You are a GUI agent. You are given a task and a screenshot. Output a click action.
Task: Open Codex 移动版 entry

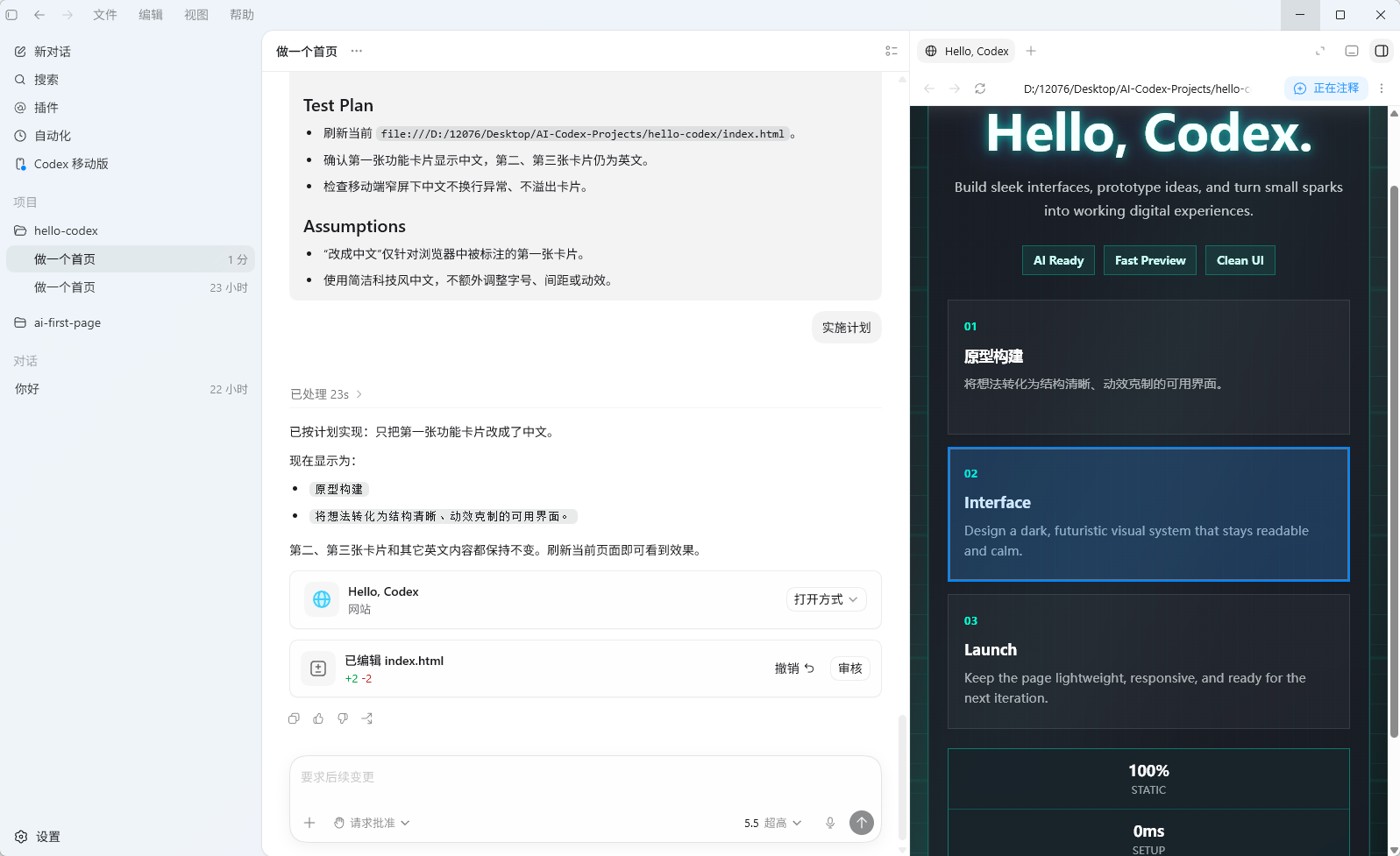[x=130, y=164]
